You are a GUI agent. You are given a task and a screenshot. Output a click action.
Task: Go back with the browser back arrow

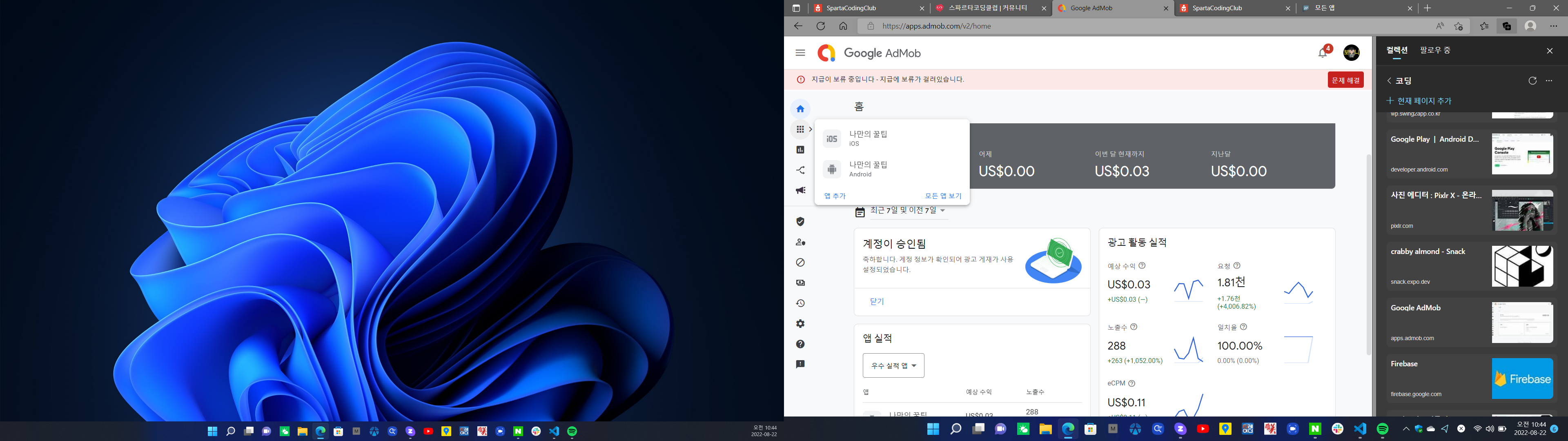click(798, 26)
